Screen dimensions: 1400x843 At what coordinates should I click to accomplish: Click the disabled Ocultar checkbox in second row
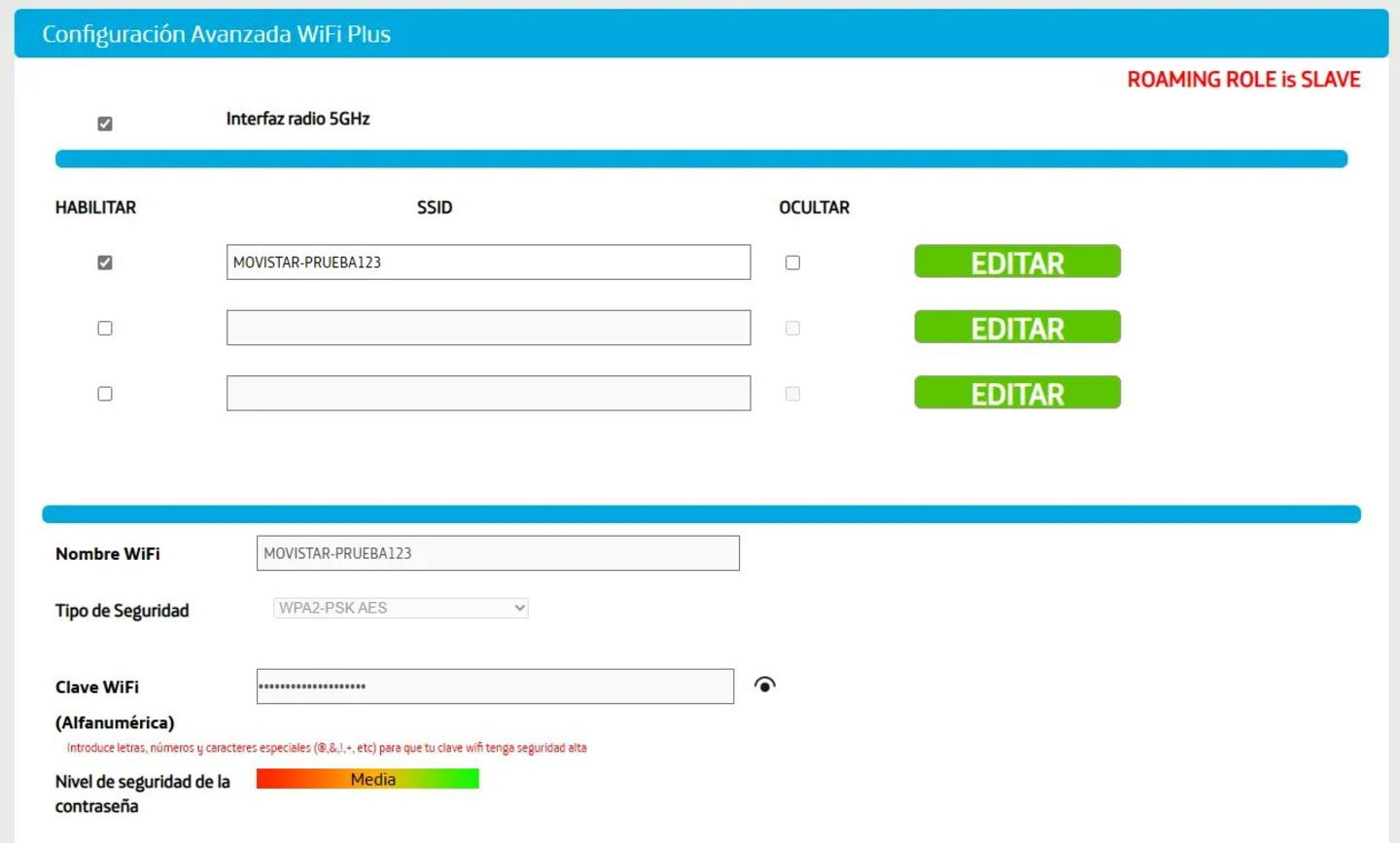pos(792,329)
